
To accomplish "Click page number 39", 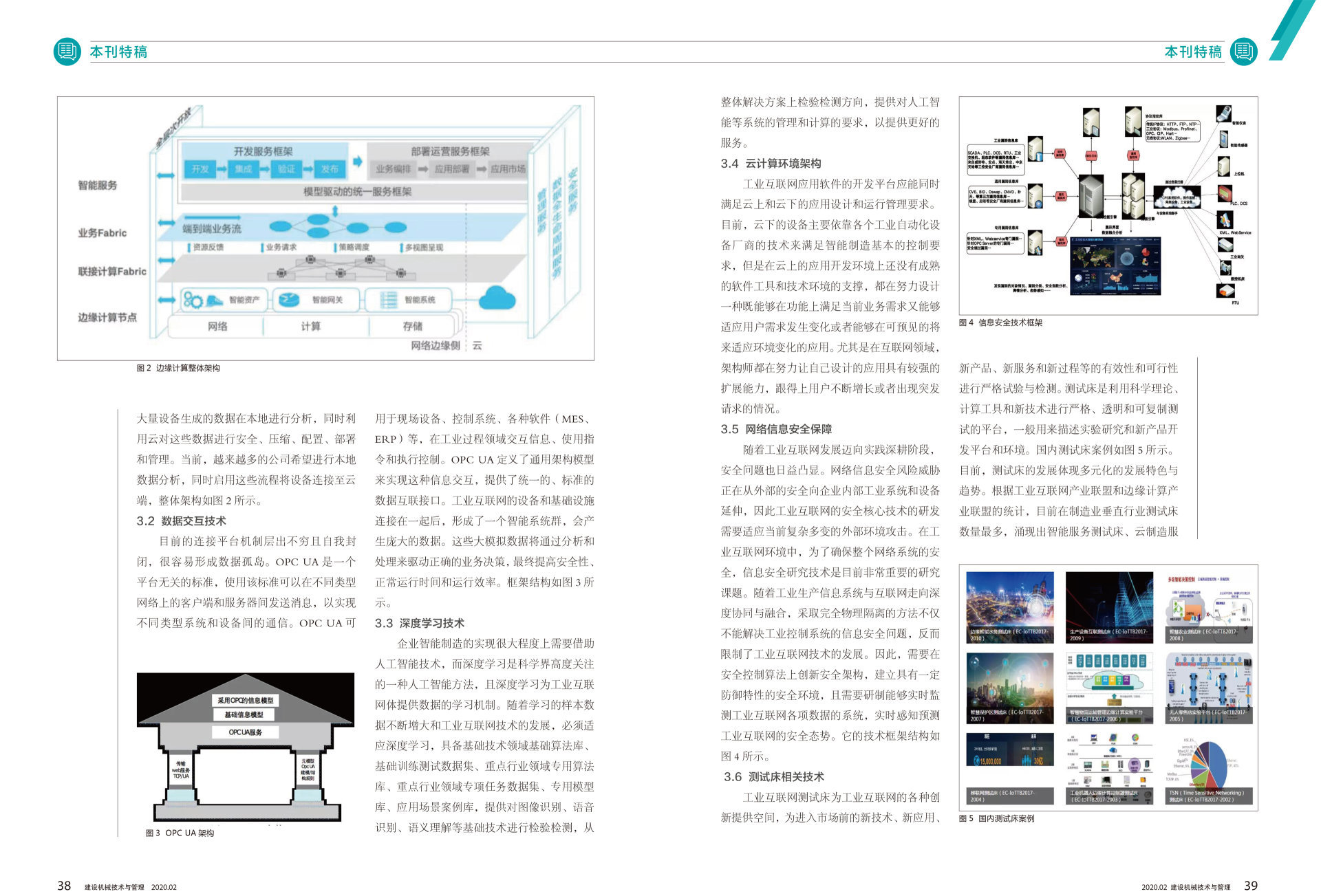I will pyautogui.click(x=1250, y=886).
